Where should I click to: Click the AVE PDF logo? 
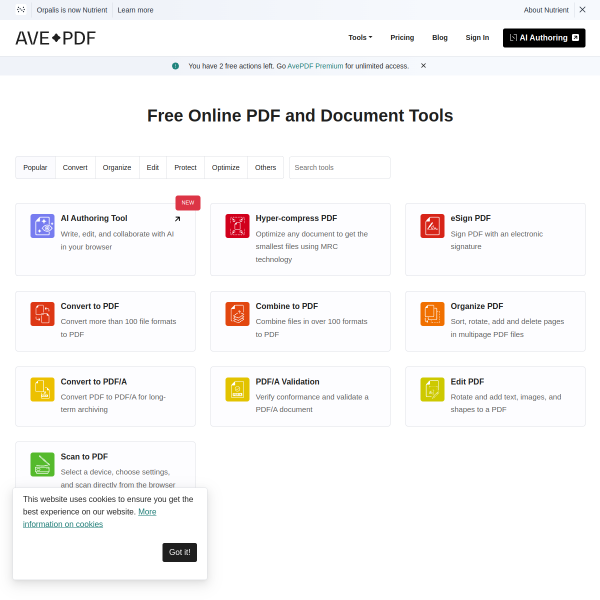click(x=55, y=38)
